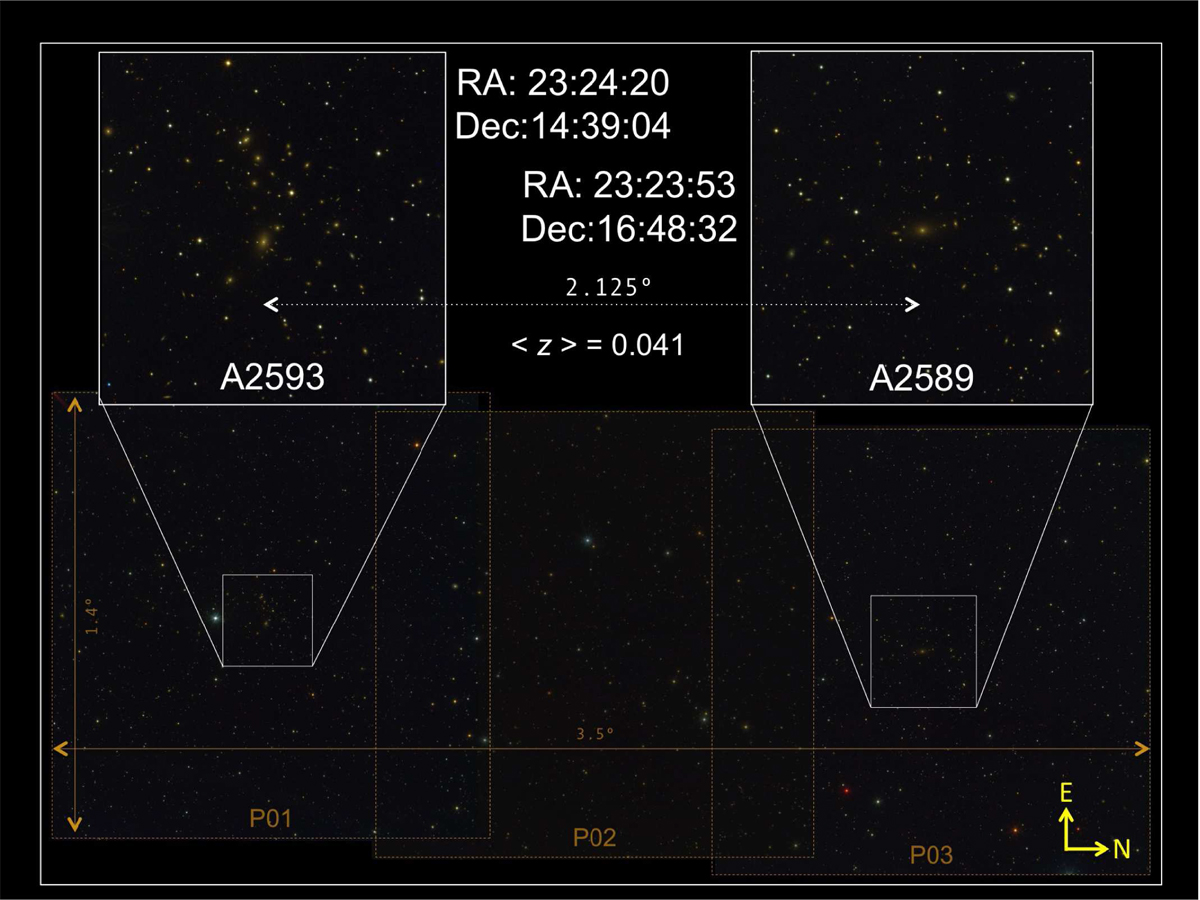Click left arrowhead of the 3.5° scale
Image resolution: width=1200 pixels, height=900 pixels.
(59, 748)
